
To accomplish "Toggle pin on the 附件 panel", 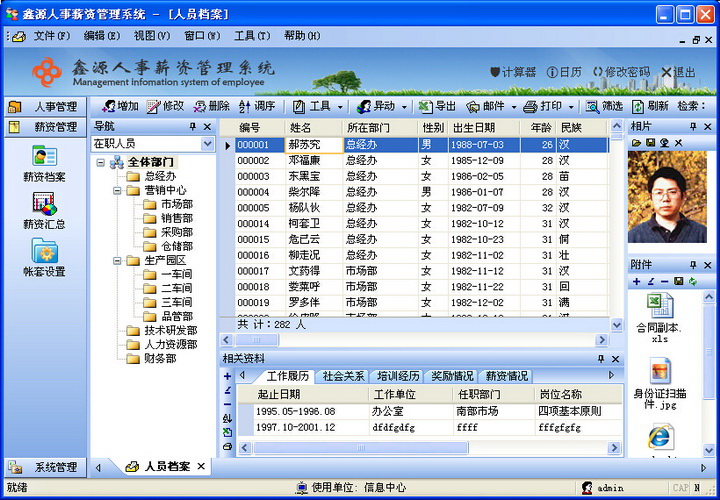I will 693,265.
